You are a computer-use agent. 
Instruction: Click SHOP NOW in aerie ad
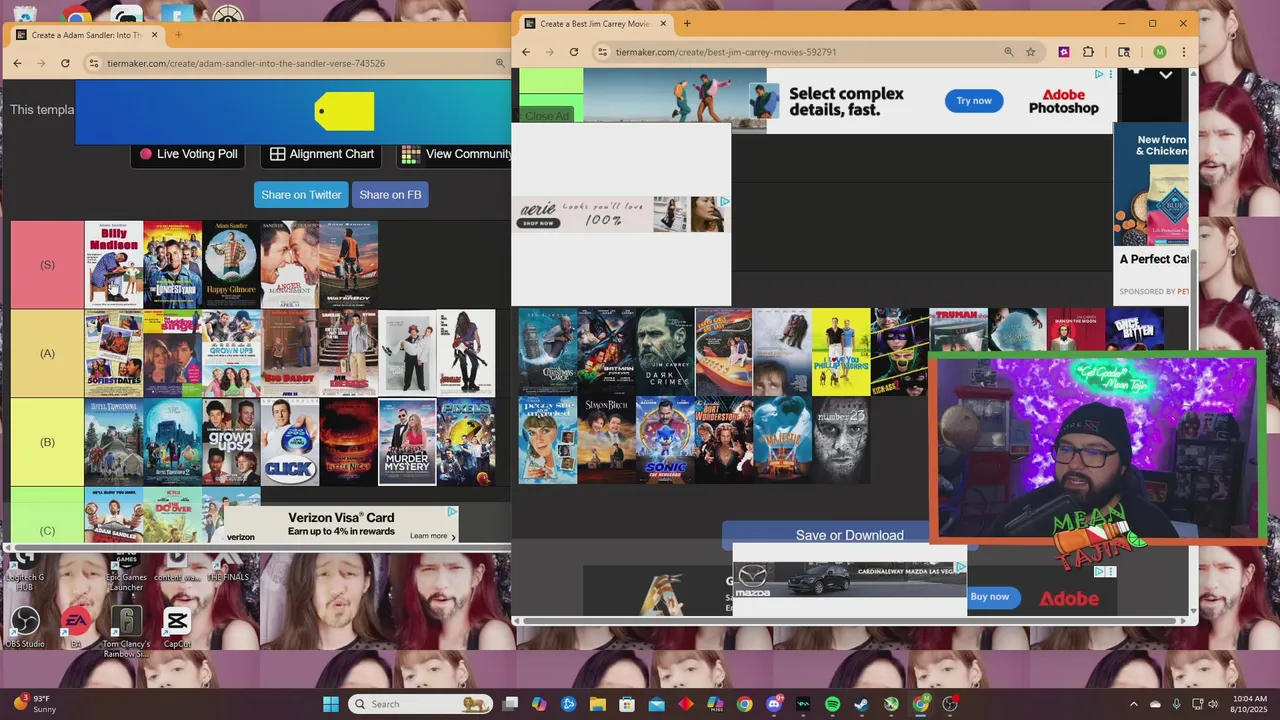(x=538, y=223)
